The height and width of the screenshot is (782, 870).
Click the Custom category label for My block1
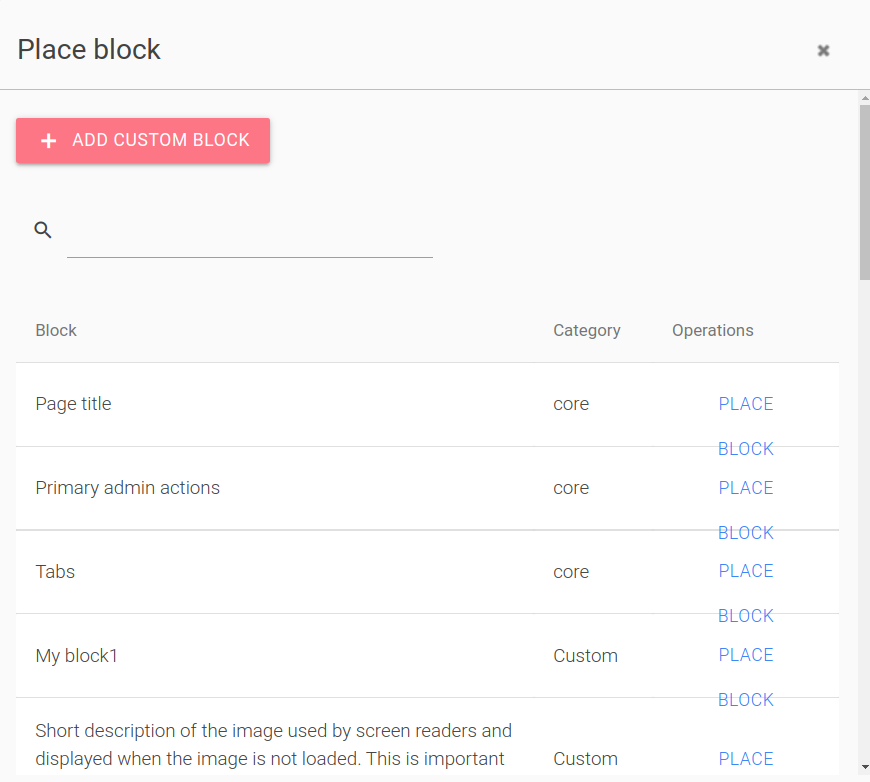coord(585,655)
